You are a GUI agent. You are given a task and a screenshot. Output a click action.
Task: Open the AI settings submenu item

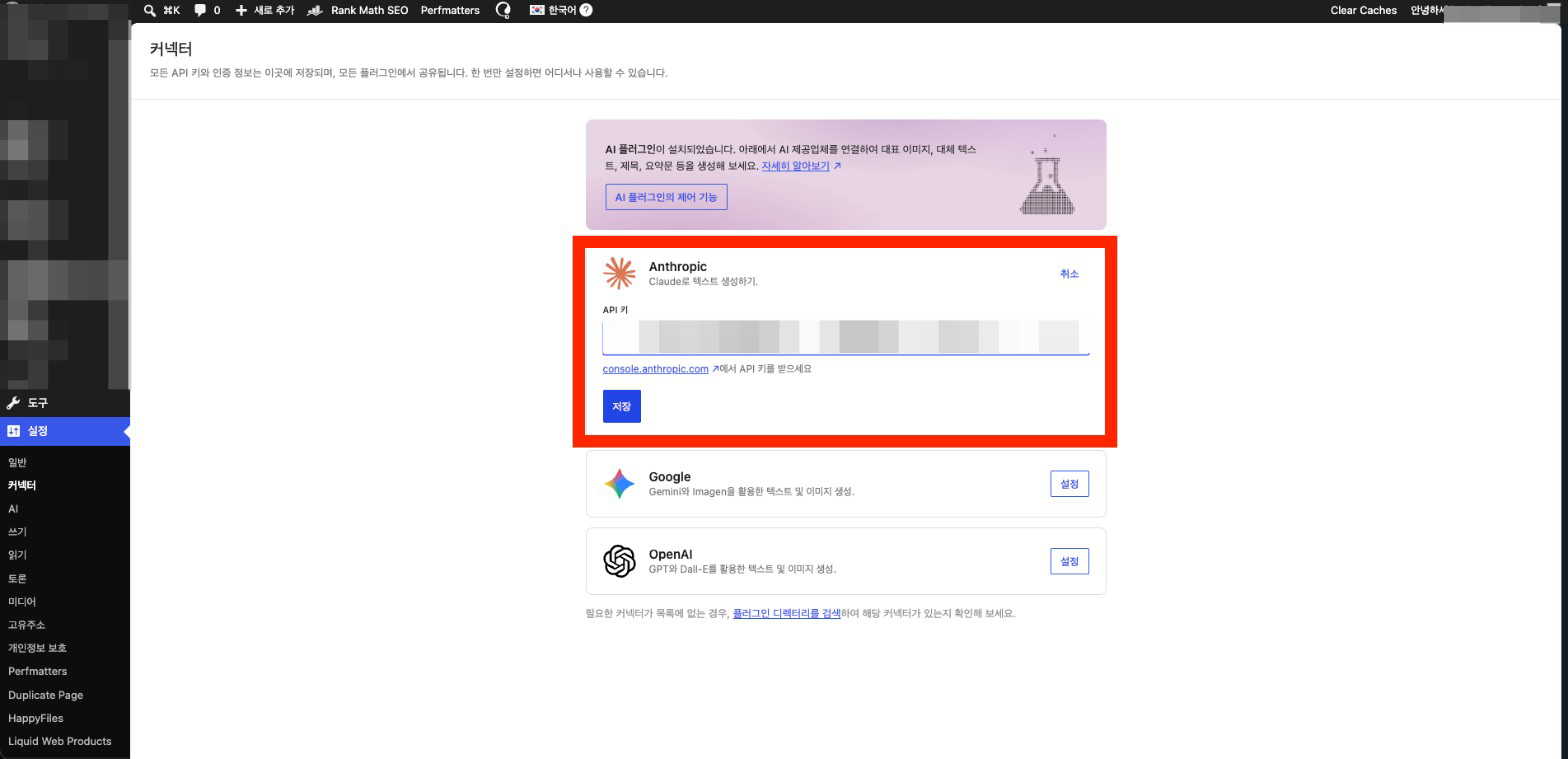click(13, 509)
